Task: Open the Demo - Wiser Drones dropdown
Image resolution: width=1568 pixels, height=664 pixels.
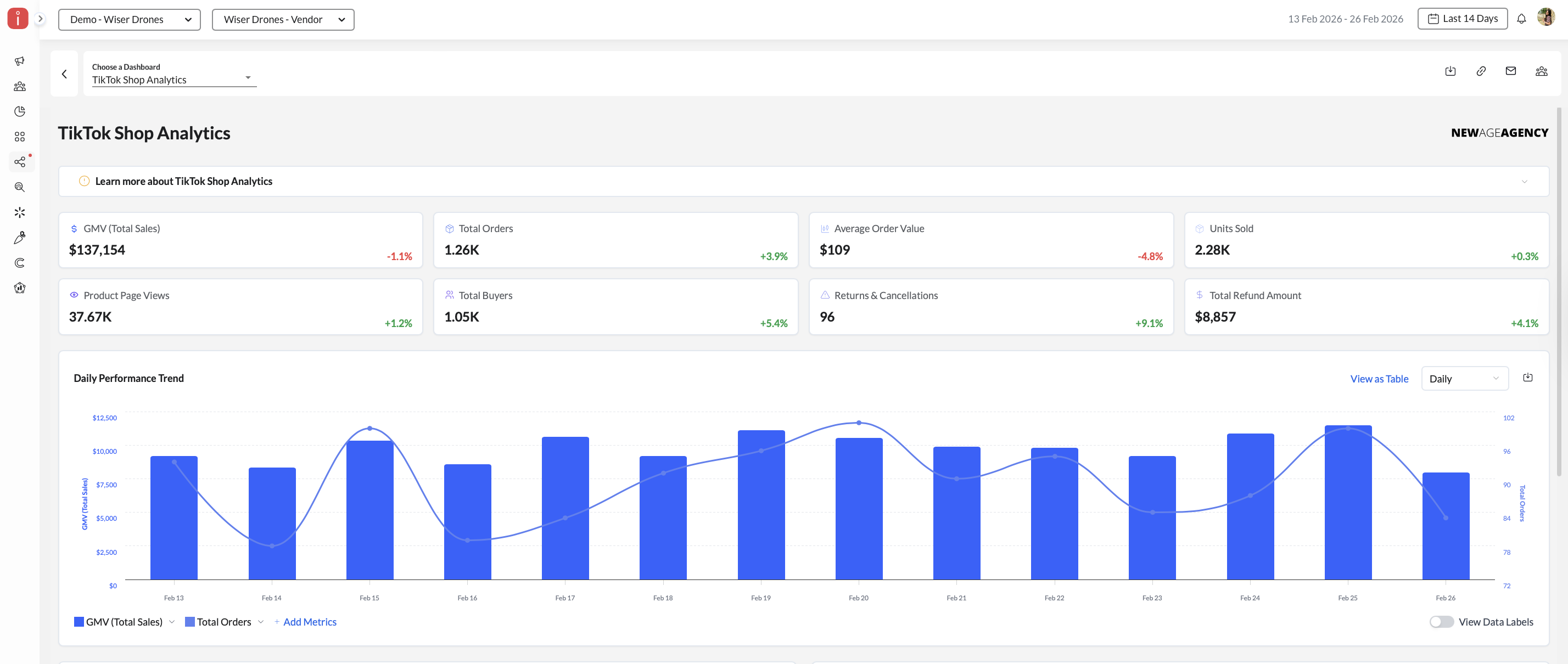Action: (x=129, y=19)
